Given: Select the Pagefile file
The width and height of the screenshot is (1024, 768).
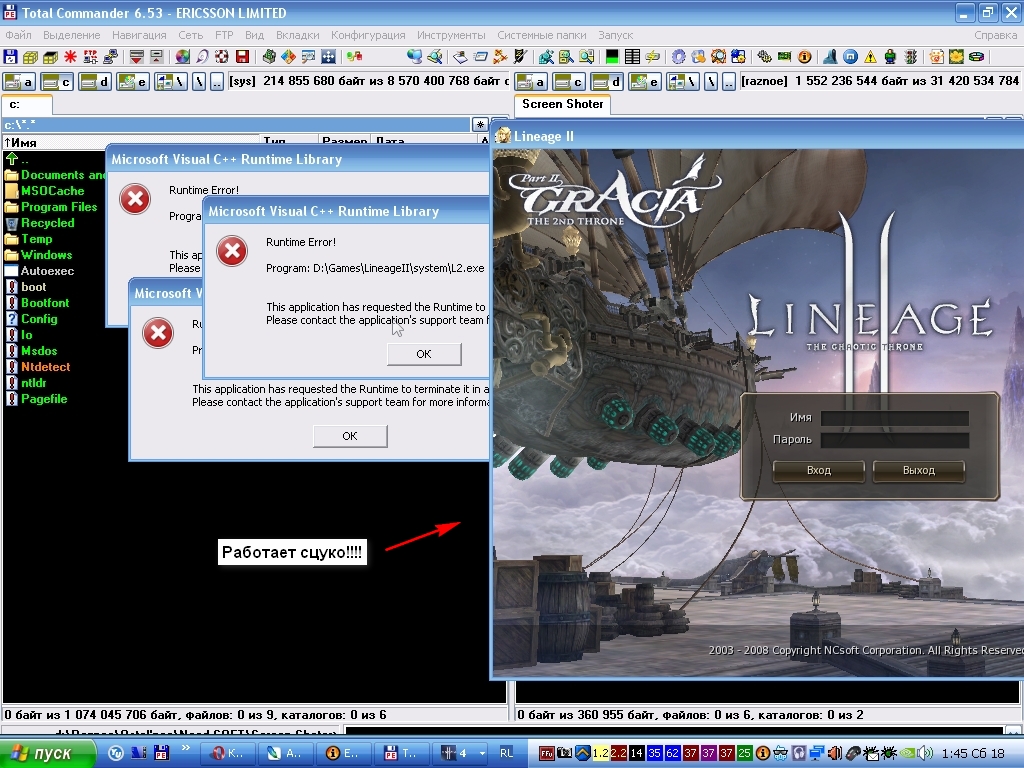Looking at the screenshot, I should click(x=44, y=399).
